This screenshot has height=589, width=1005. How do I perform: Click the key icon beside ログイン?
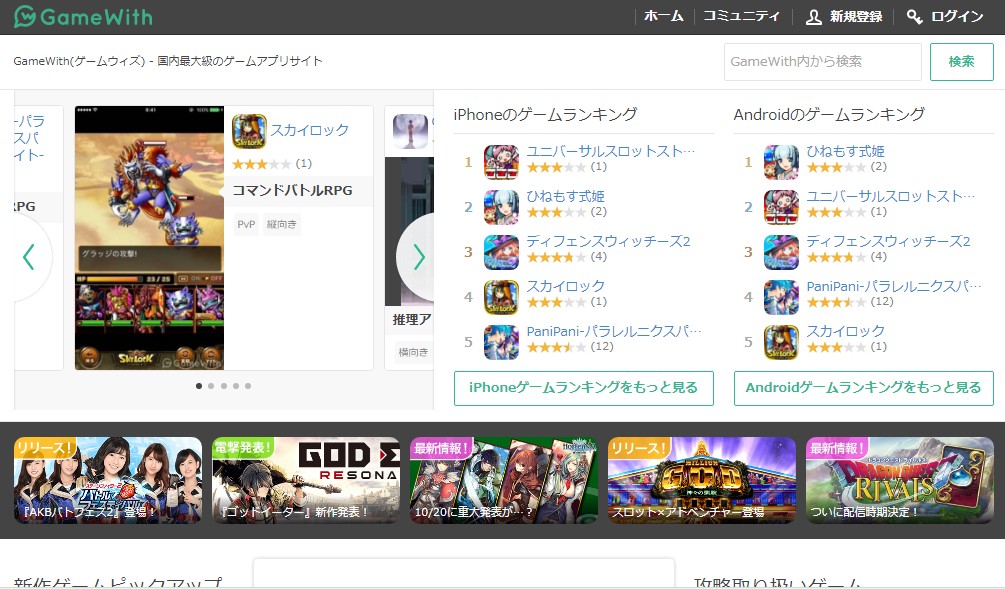point(915,17)
